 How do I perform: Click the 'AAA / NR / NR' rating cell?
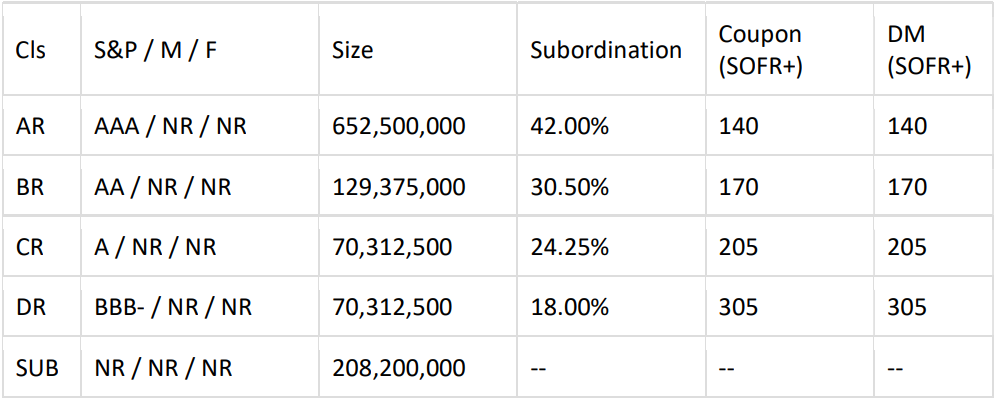[170, 127]
